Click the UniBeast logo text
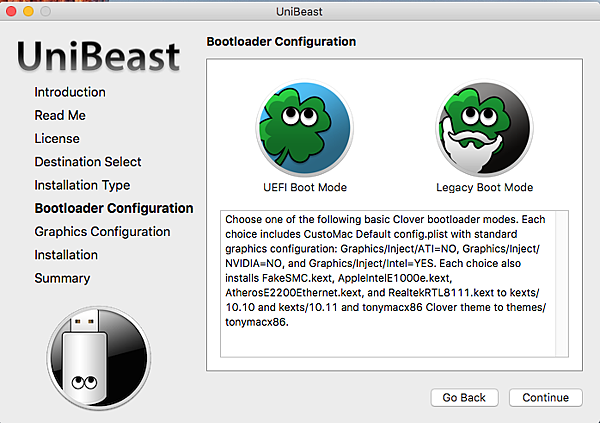Viewport: 600px width, 423px height. pyautogui.click(x=98, y=56)
